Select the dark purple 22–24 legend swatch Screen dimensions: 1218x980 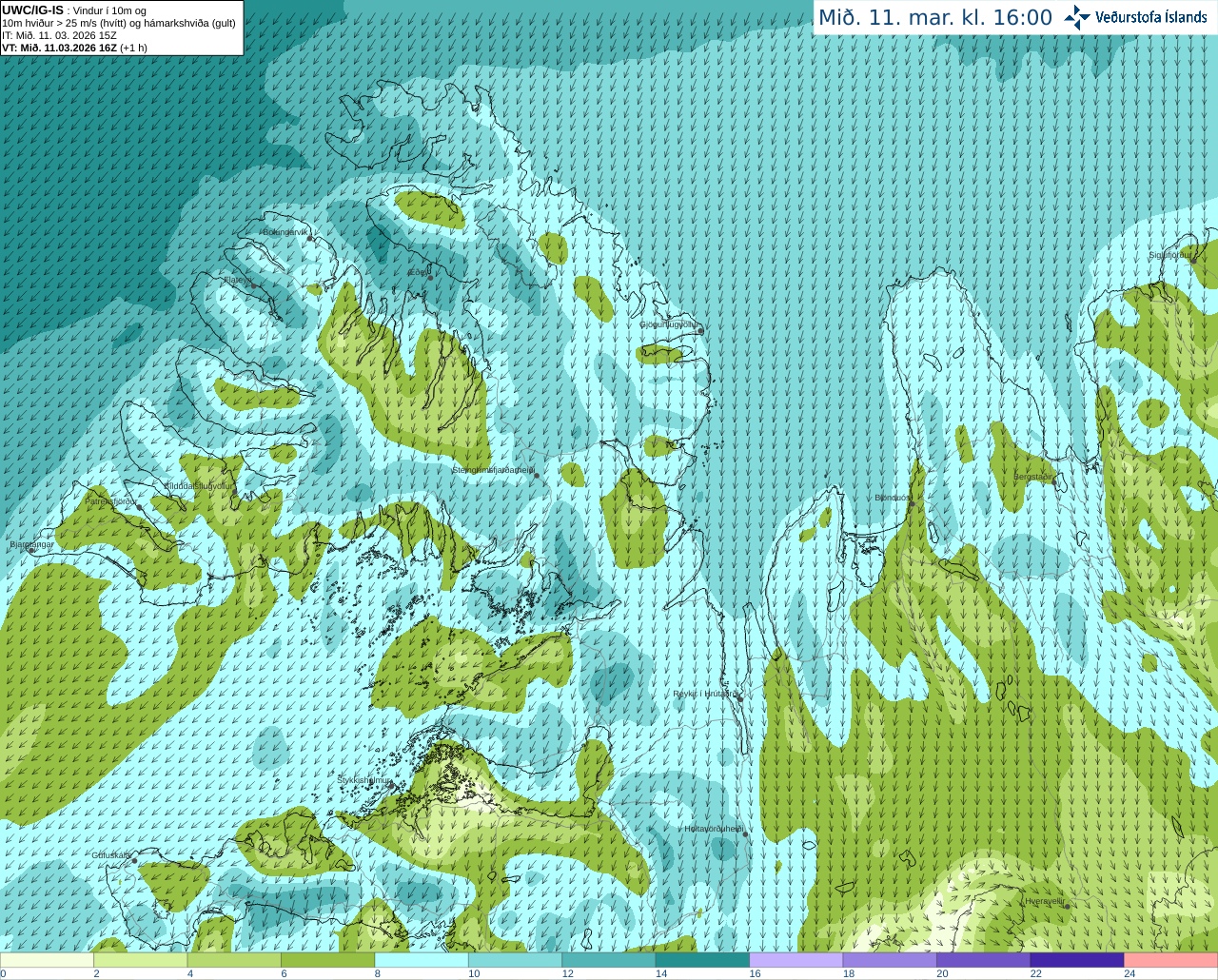point(1076,960)
